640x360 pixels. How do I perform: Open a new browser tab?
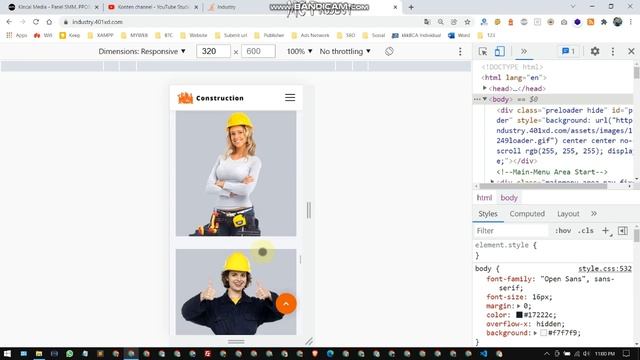tap(411, 7)
